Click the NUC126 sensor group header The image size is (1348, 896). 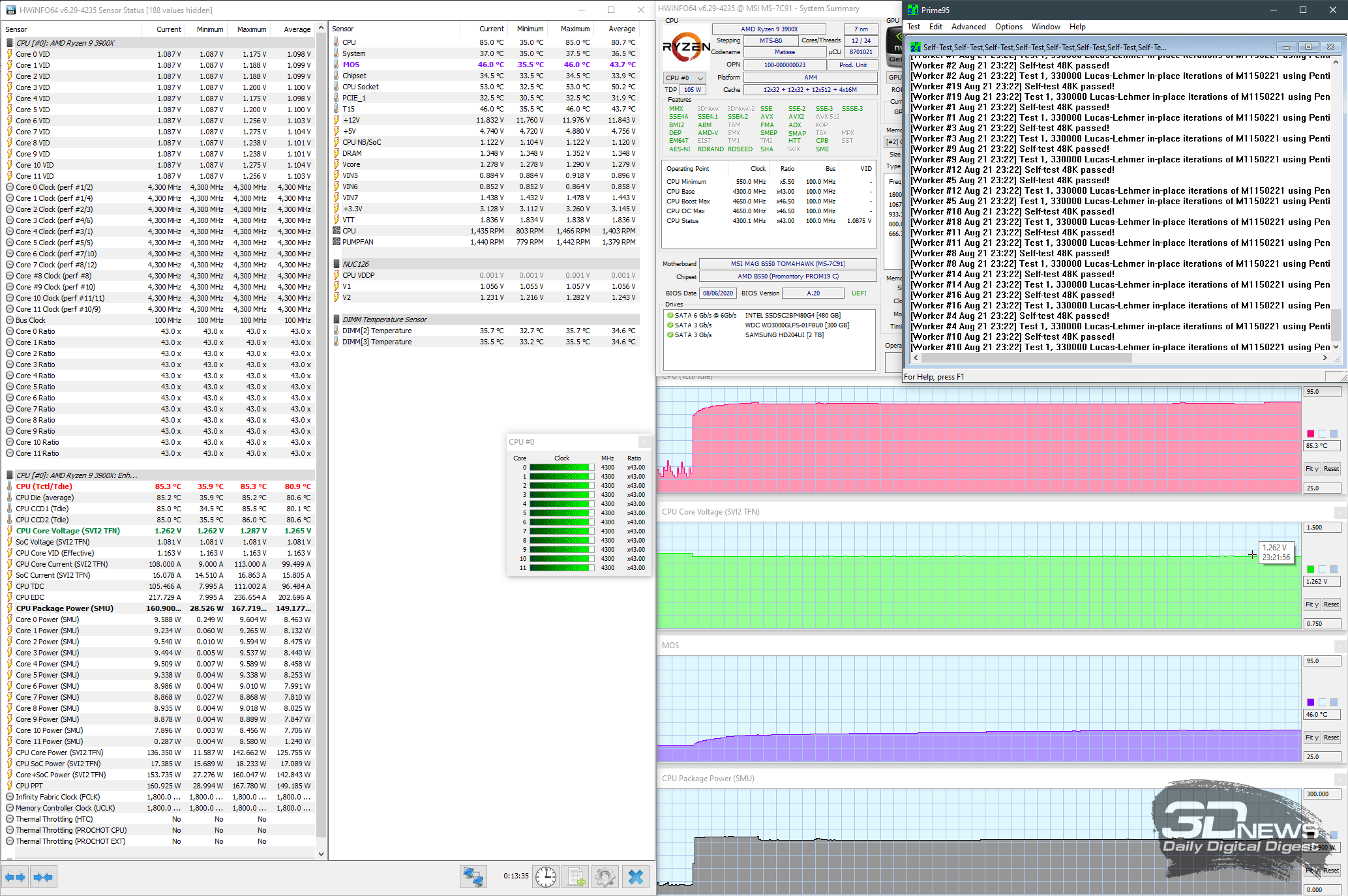[x=485, y=264]
